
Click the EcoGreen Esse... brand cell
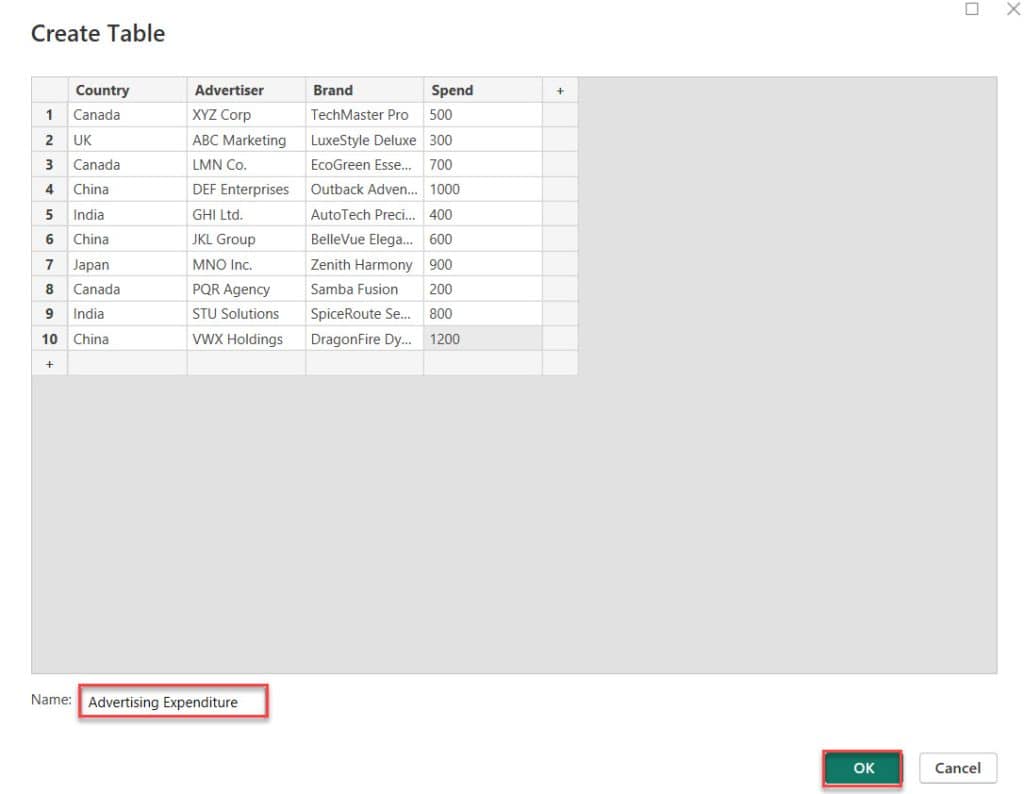[x=364, y=165]
